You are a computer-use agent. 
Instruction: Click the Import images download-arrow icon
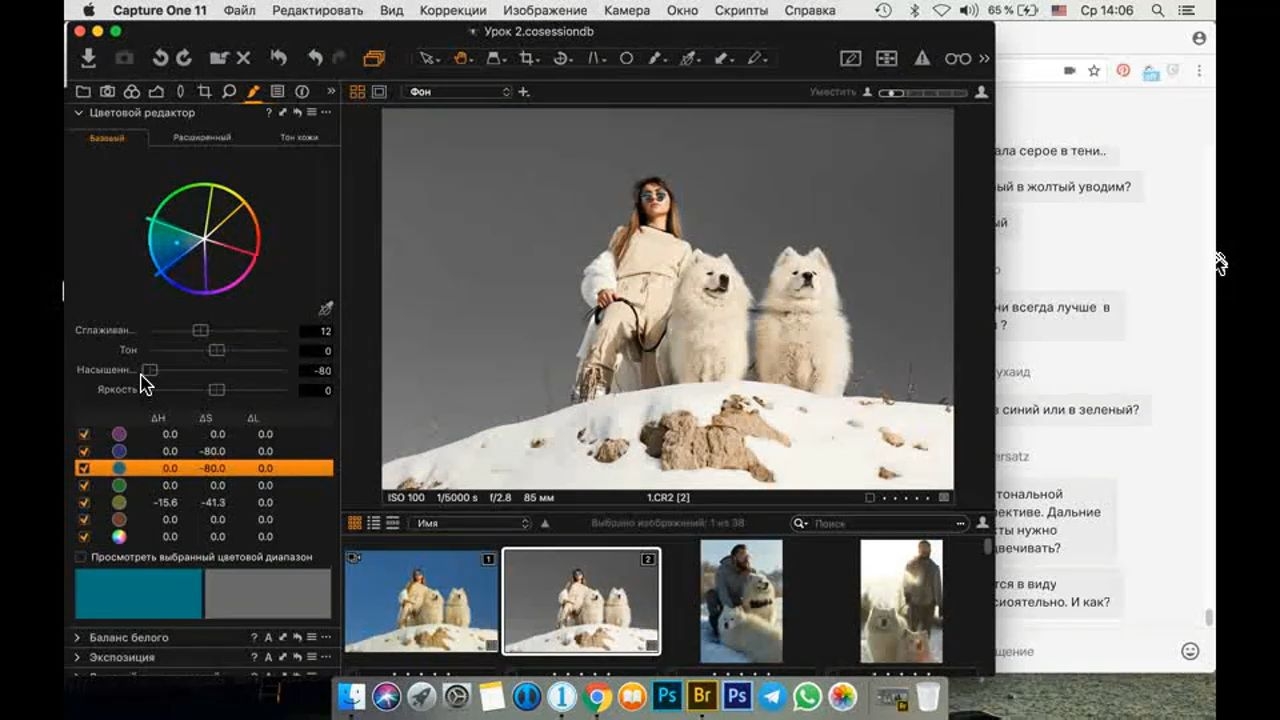pyautogui.click(x=88, y=59)
